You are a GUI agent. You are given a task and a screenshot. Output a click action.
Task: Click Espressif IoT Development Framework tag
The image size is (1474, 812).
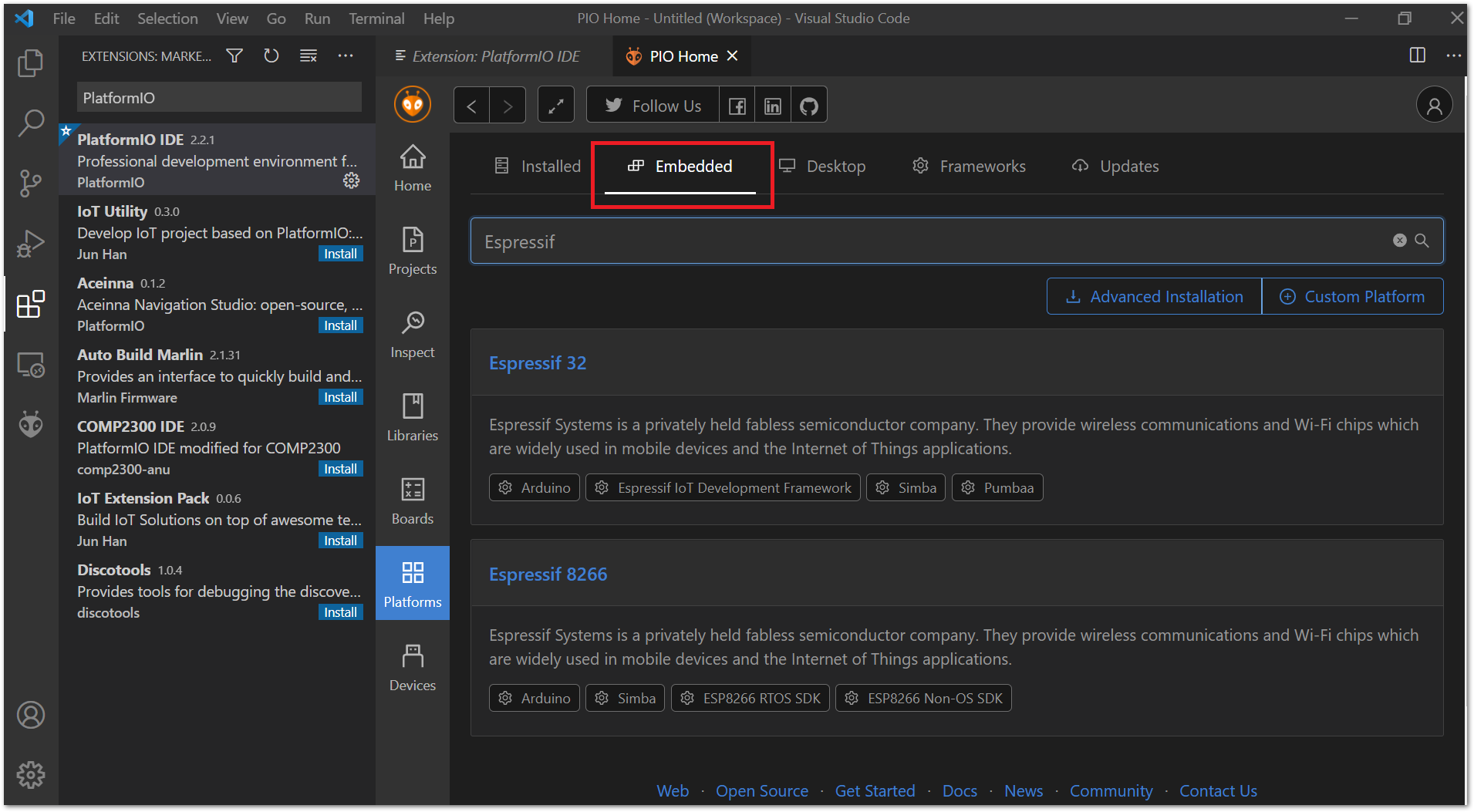[x=723, y=487]
